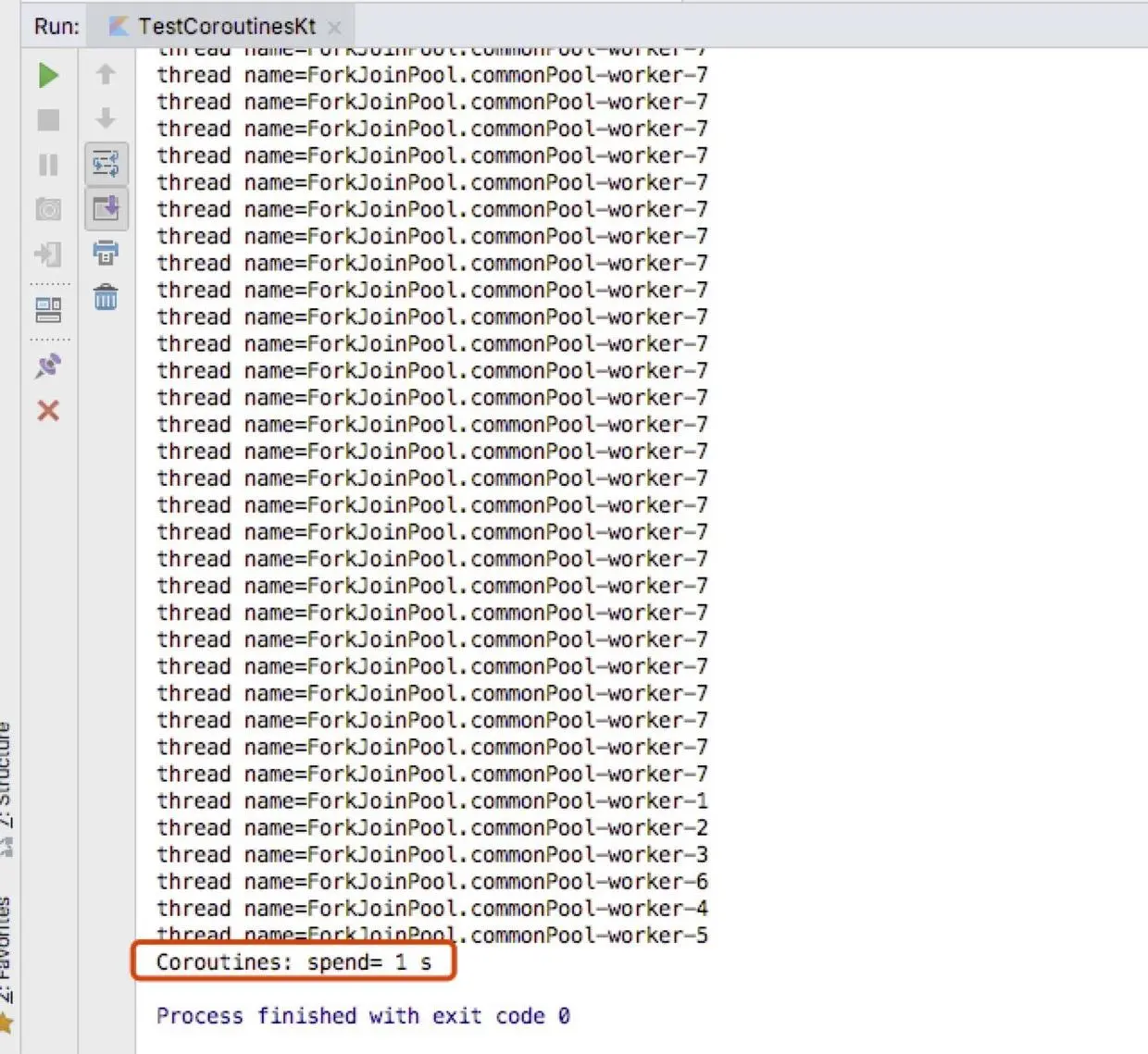The width and height of the screenshot is (1148, 1054).
Task: Click the Up the Stack Trace arrow
Action: click(x=106, y=74)
